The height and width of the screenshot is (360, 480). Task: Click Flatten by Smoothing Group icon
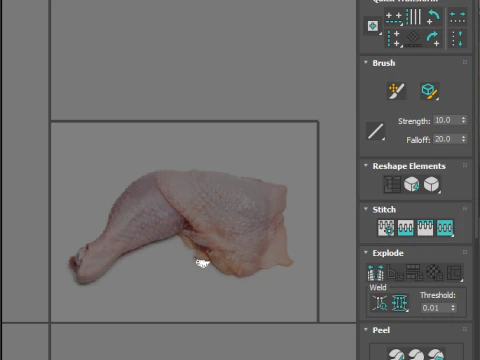415,273
